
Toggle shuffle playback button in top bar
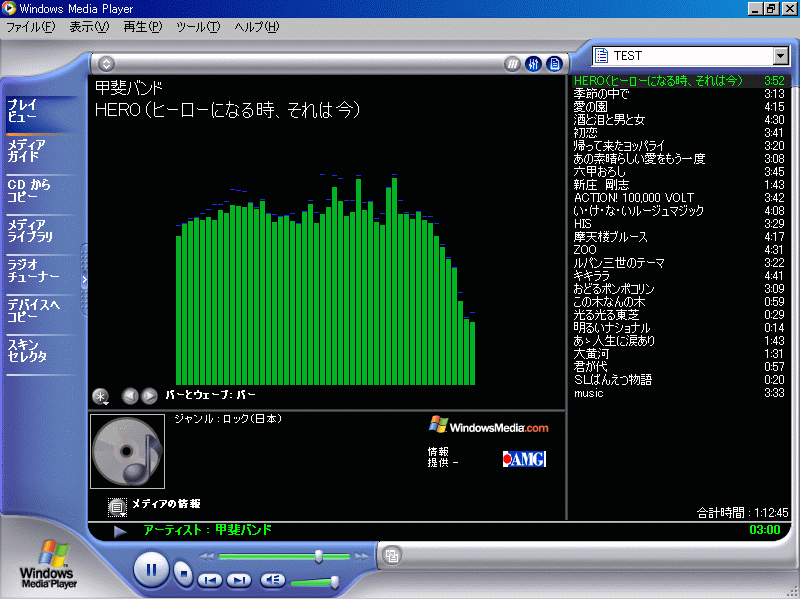[x=512, y=64]
